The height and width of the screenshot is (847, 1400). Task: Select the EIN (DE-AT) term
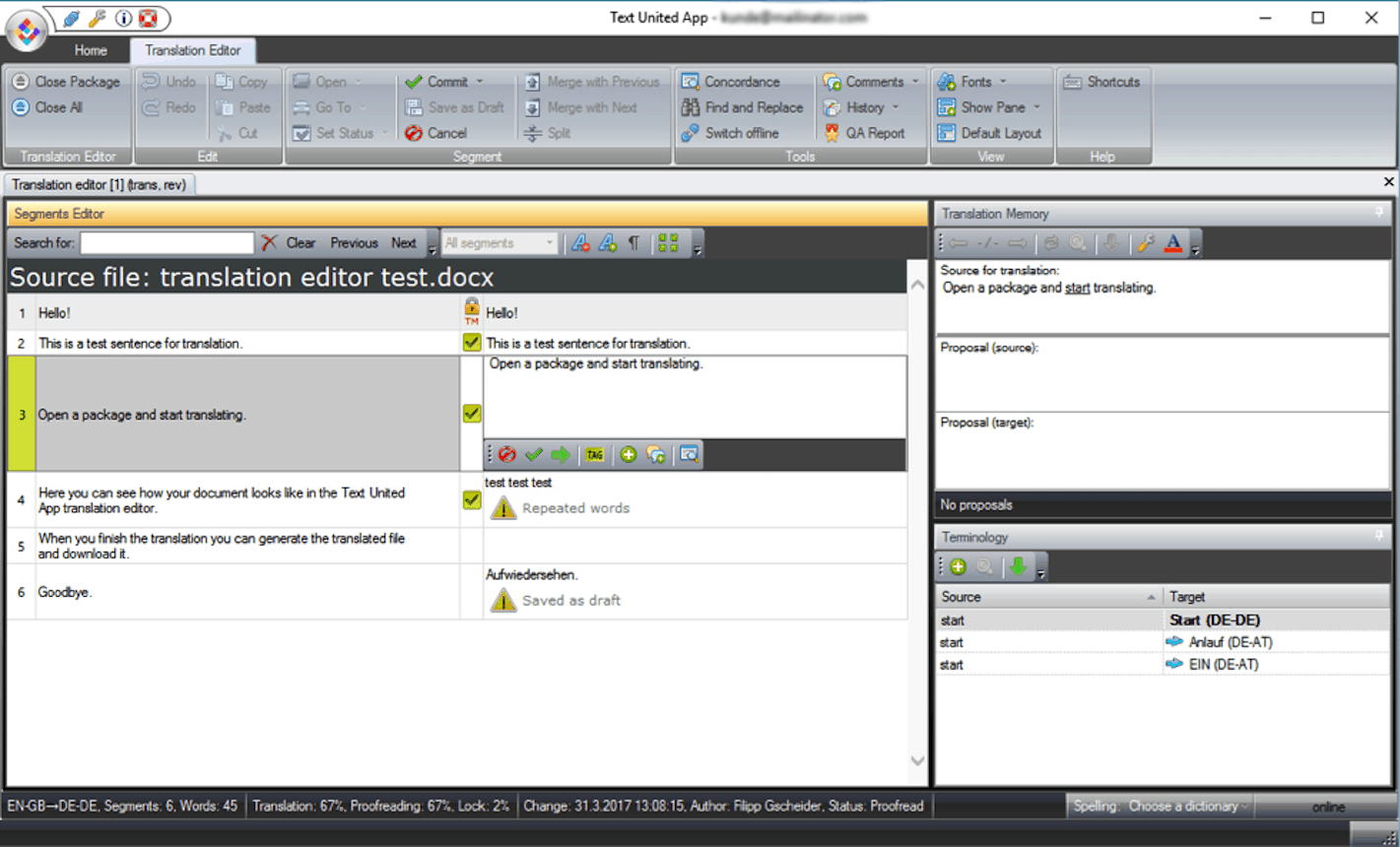click(1224, 665)
